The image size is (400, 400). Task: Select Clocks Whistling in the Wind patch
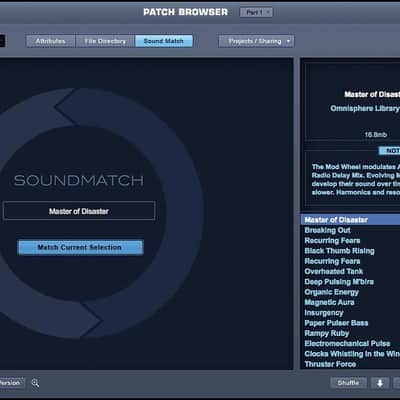[350, 354]
